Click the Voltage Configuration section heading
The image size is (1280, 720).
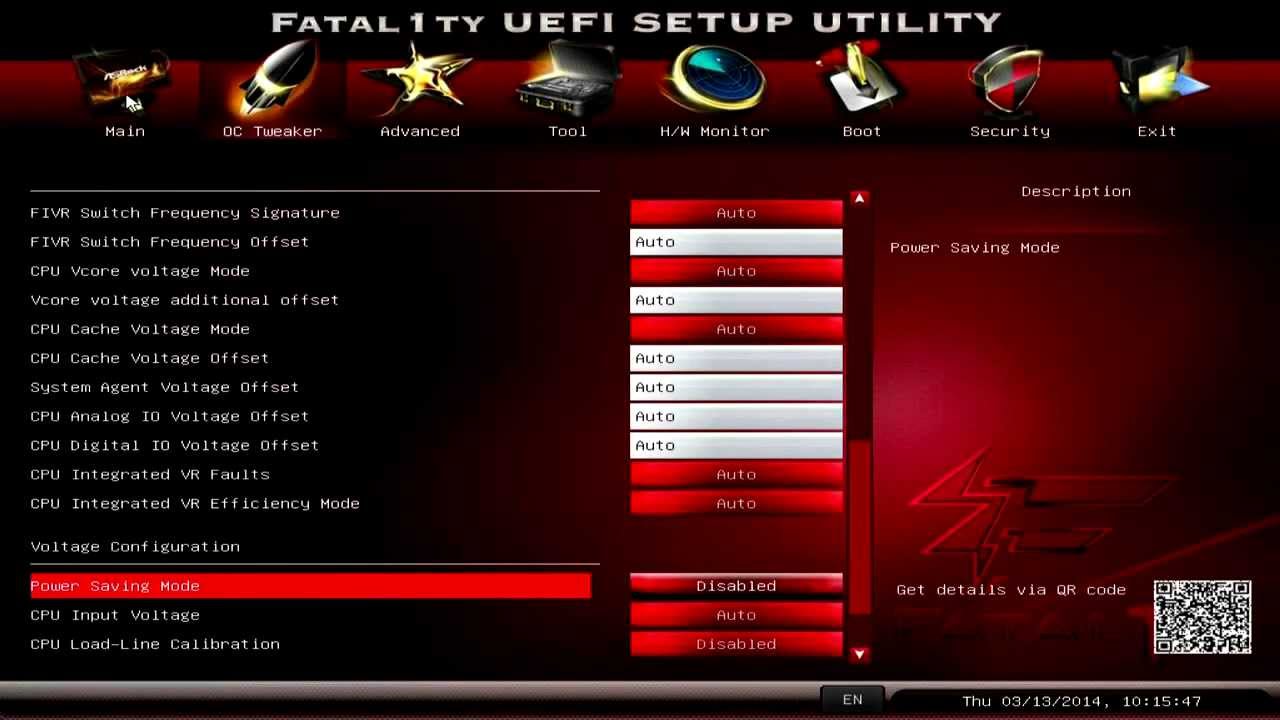(x=135, y=547)
